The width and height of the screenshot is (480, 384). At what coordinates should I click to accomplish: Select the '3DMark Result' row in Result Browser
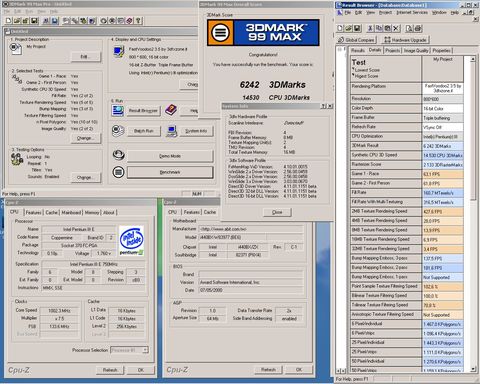click(x=407, y=146)
